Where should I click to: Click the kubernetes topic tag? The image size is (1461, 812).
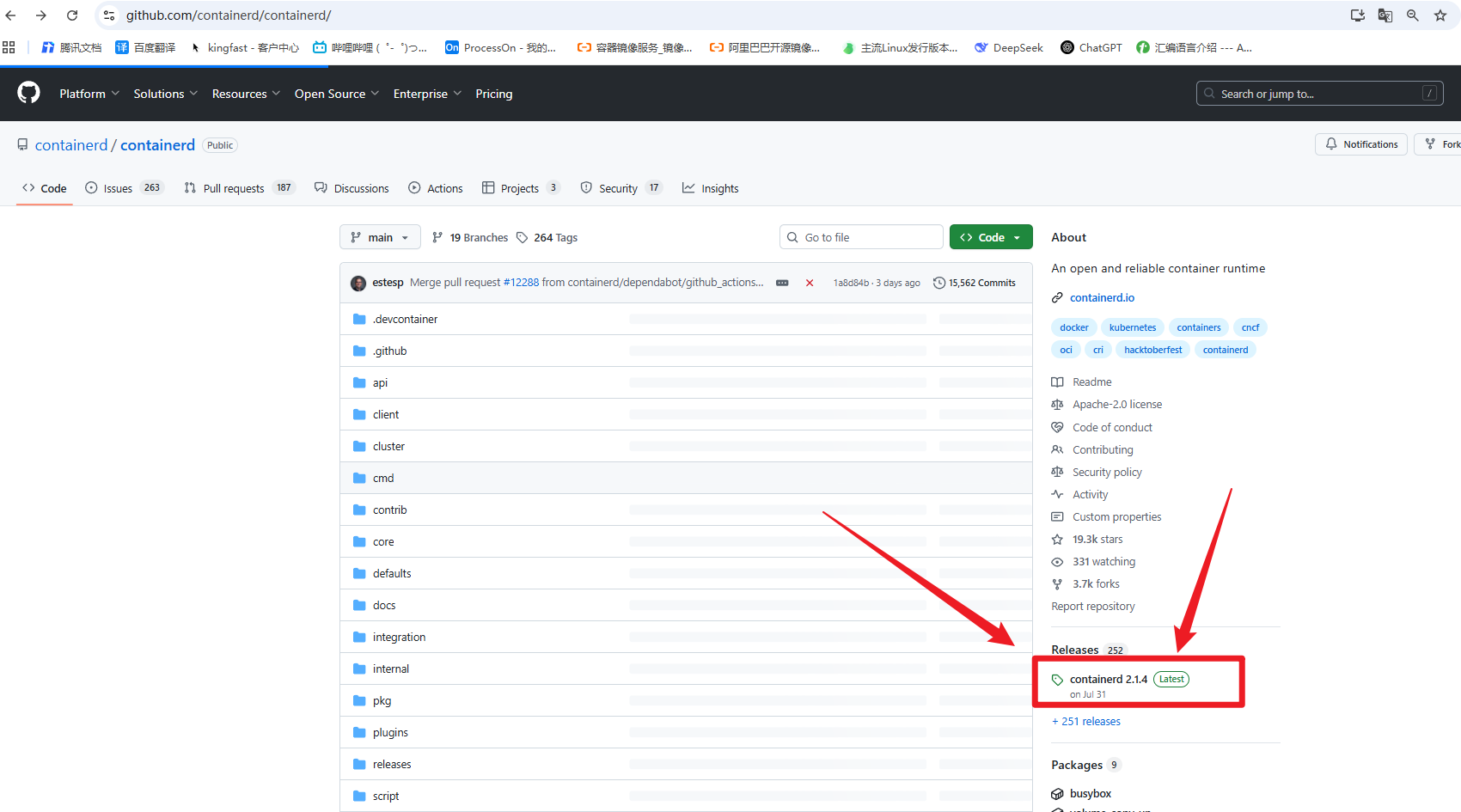pyautogui.click(x=1133, y=327)
